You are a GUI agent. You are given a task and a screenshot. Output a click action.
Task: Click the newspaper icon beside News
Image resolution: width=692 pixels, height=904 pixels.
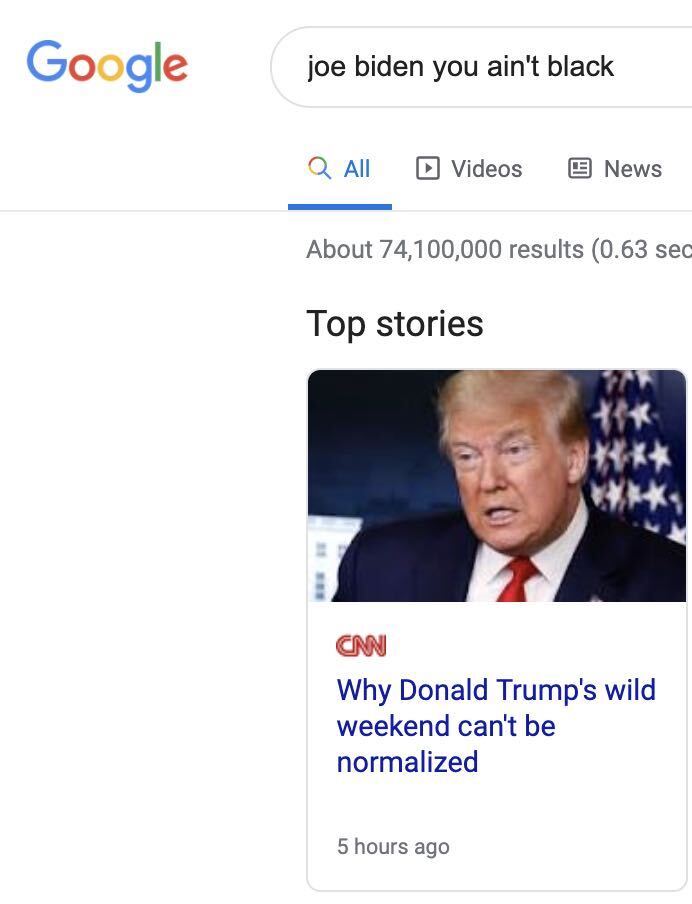580,168
